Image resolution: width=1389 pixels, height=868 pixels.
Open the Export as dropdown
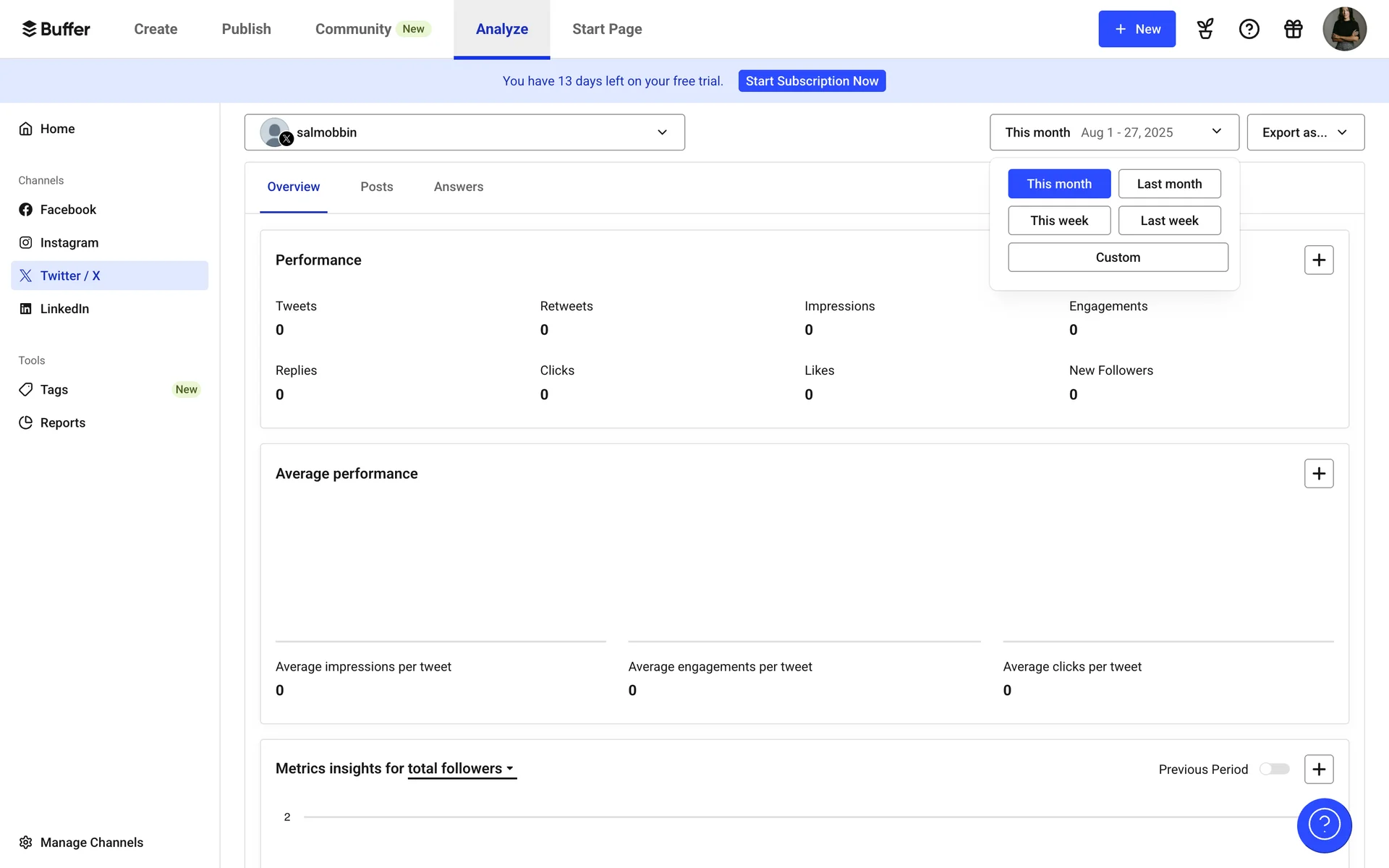pyautogui.click(x=1305, y=132)
